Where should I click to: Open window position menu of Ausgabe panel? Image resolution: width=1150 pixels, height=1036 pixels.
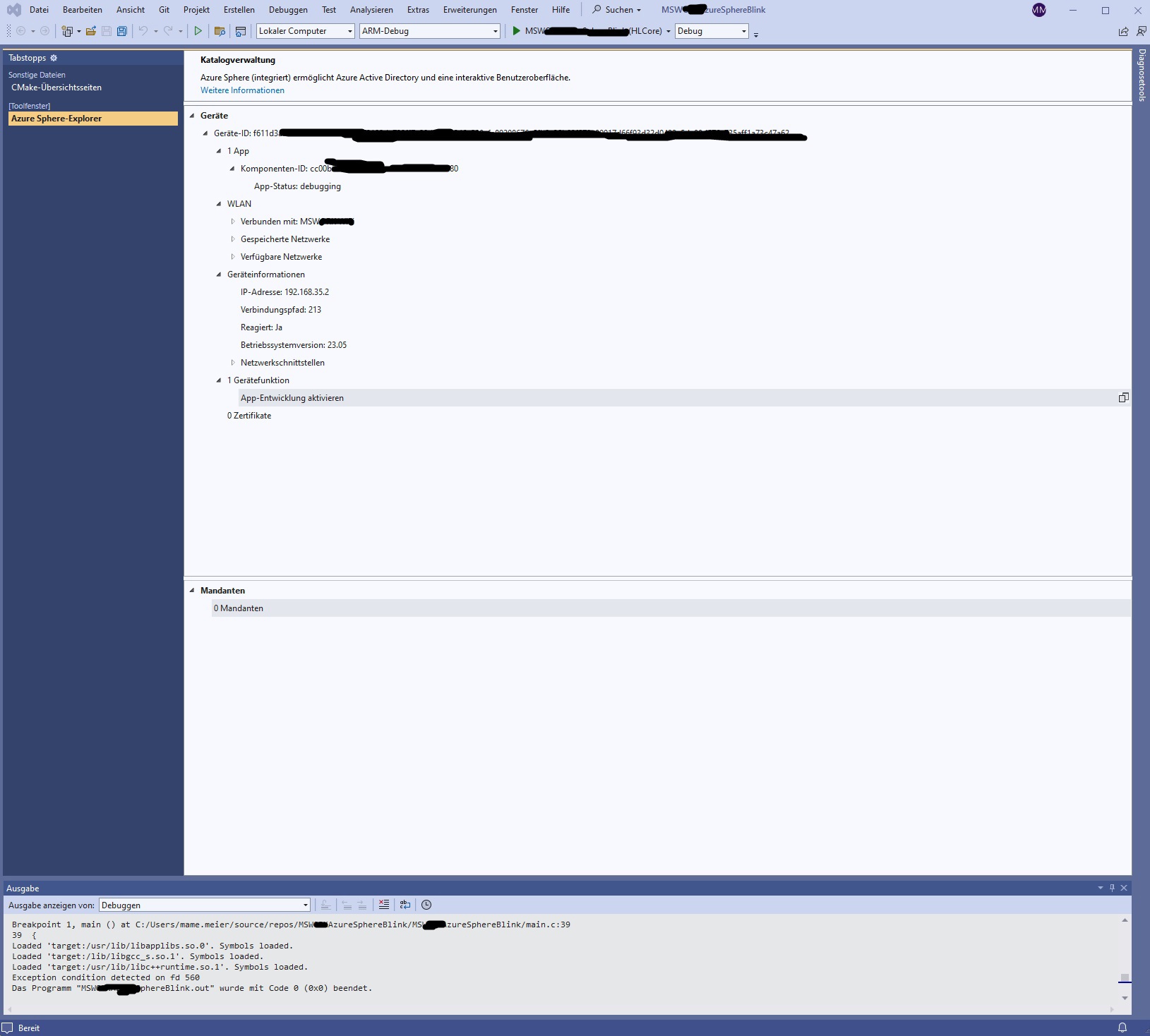pyautogui.click(x=1100, y=888)
